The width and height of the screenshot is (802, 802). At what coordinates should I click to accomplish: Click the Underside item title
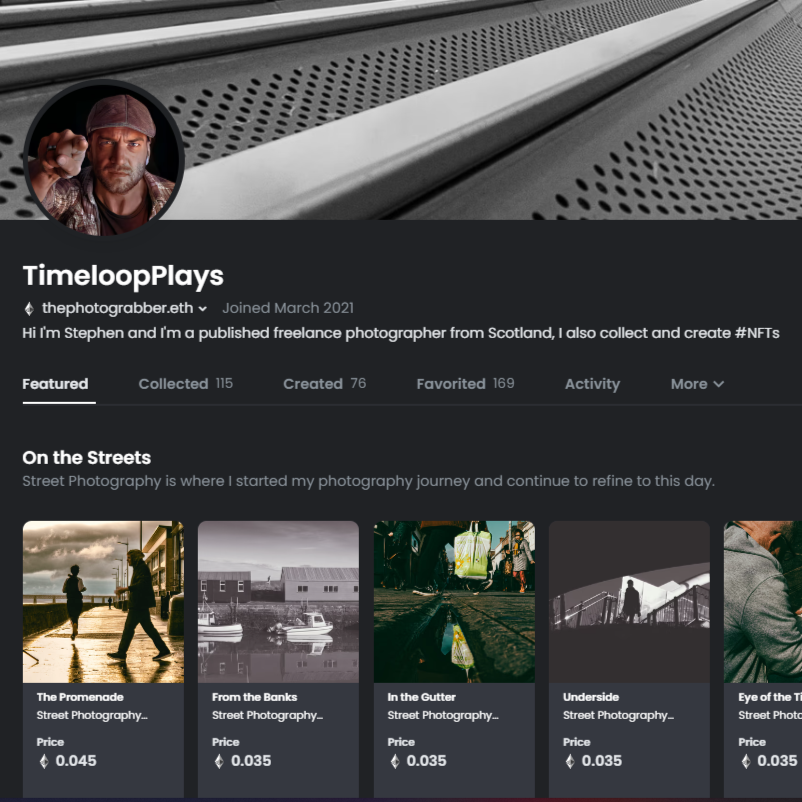point(591,697)
